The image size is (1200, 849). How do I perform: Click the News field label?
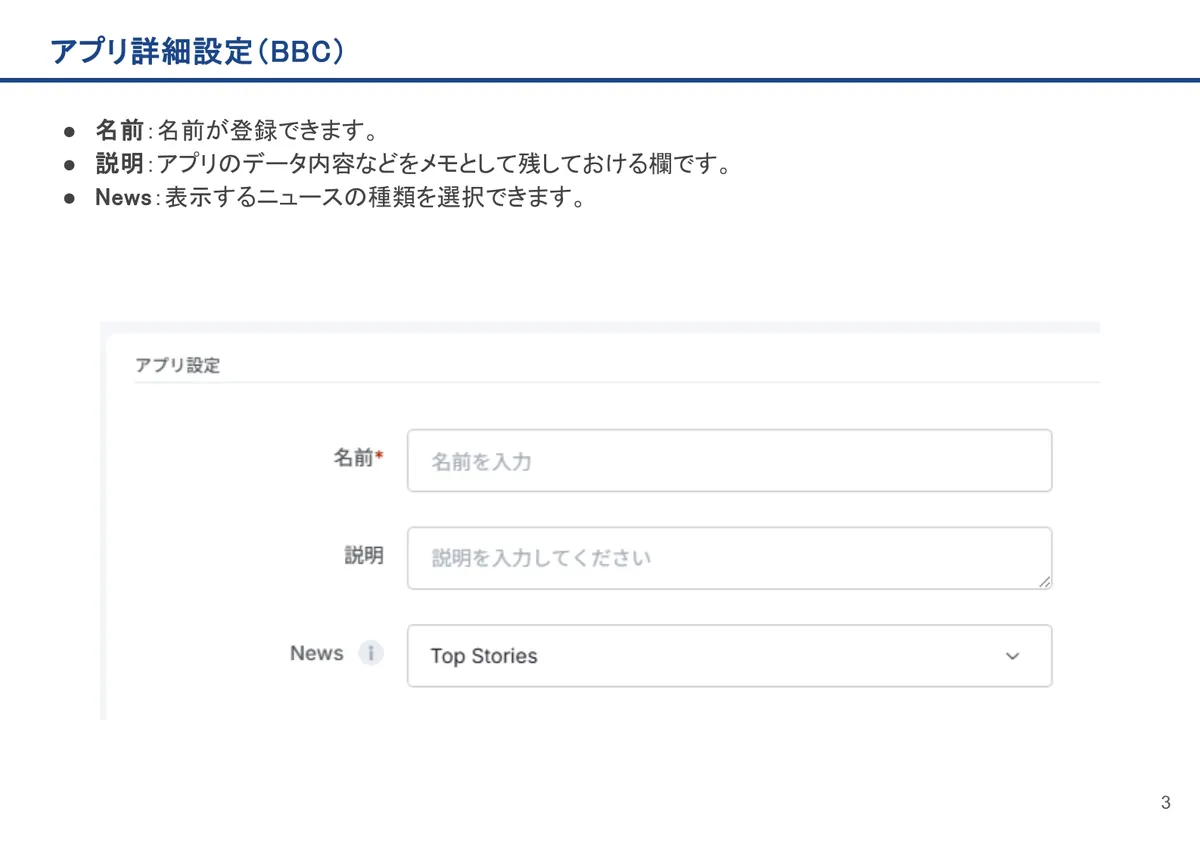[x=317, y=654]
